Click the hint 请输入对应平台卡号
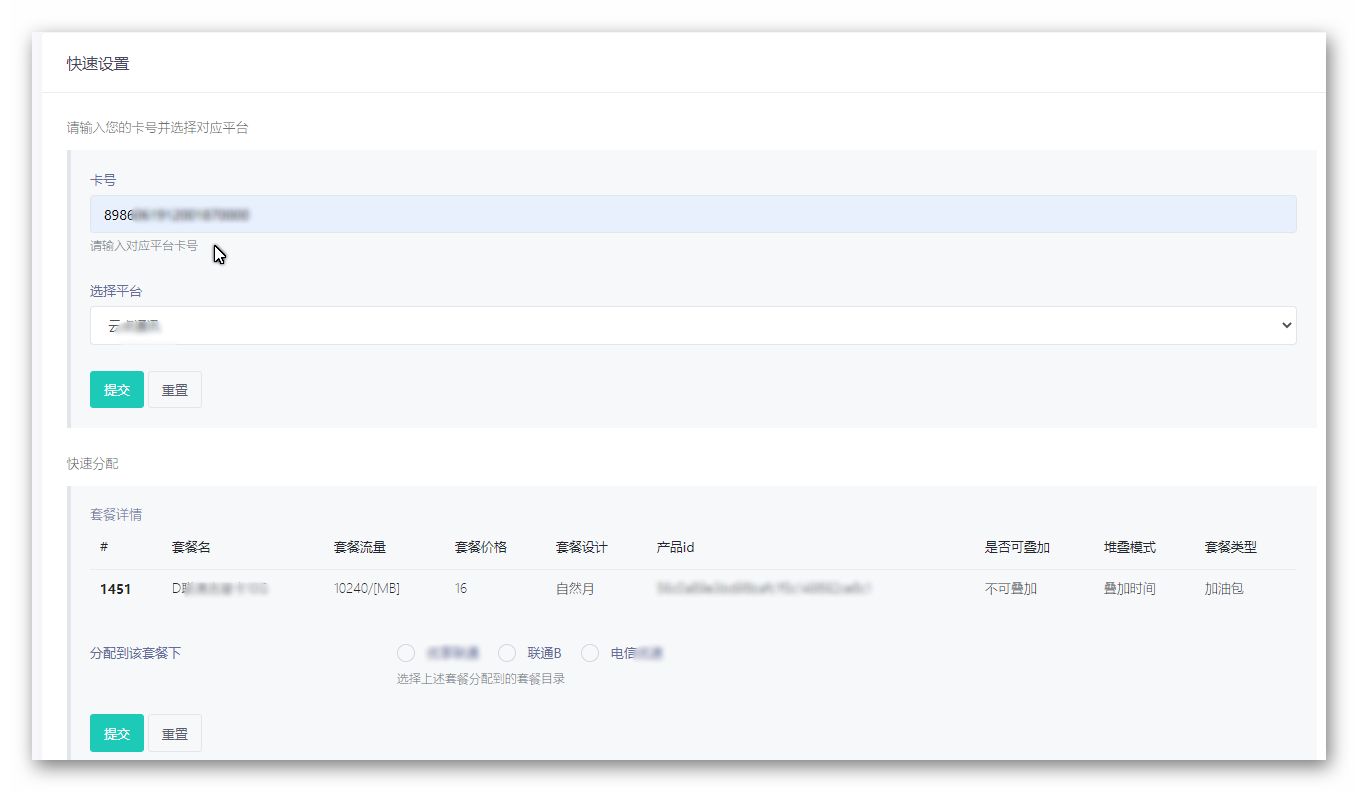1358x792 pixels. tap(144, 245)
